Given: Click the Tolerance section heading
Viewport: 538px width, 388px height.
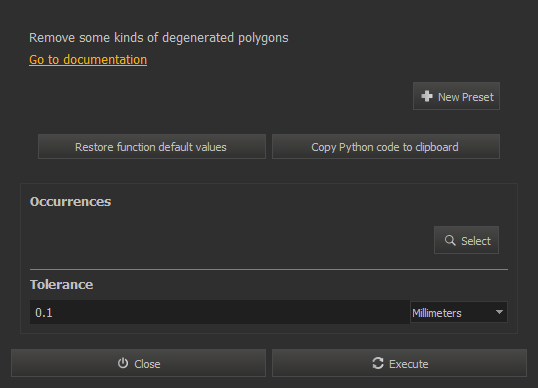Looking at the screenshot, I should pos(61,285).
